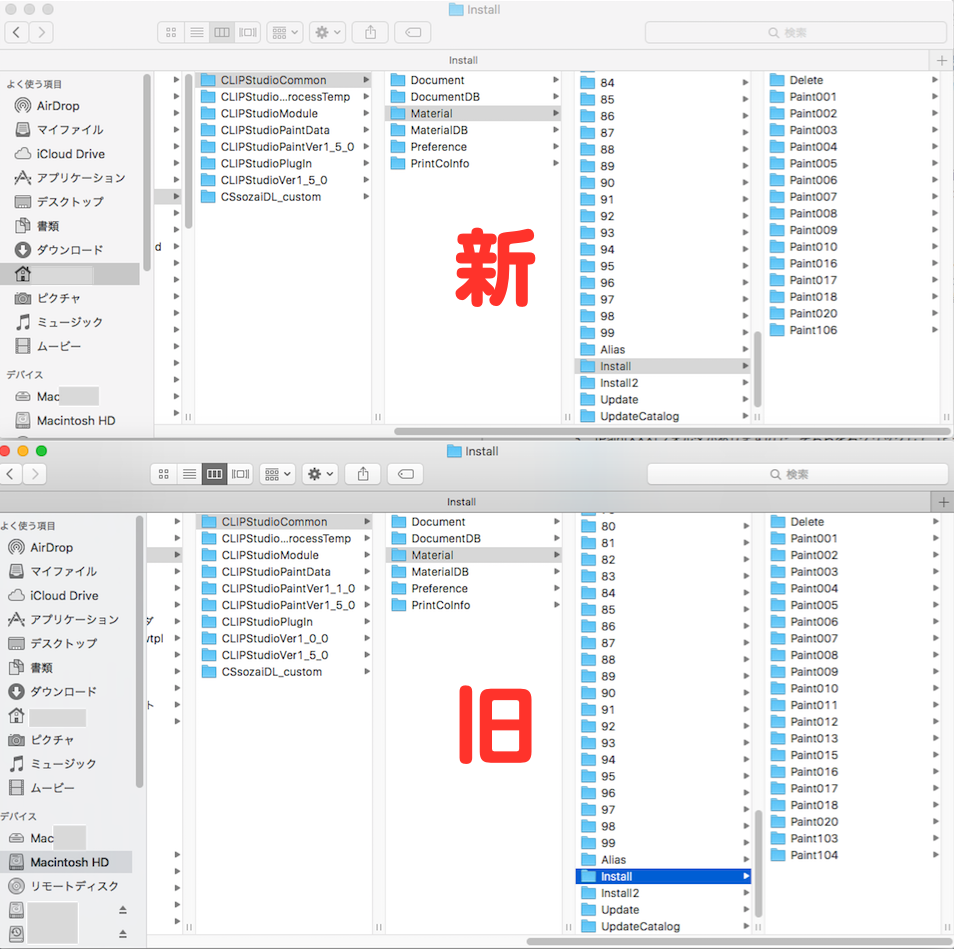Select Paint104 folder in bottom window
Screen dimensions: 954x949
coord(813,855)
